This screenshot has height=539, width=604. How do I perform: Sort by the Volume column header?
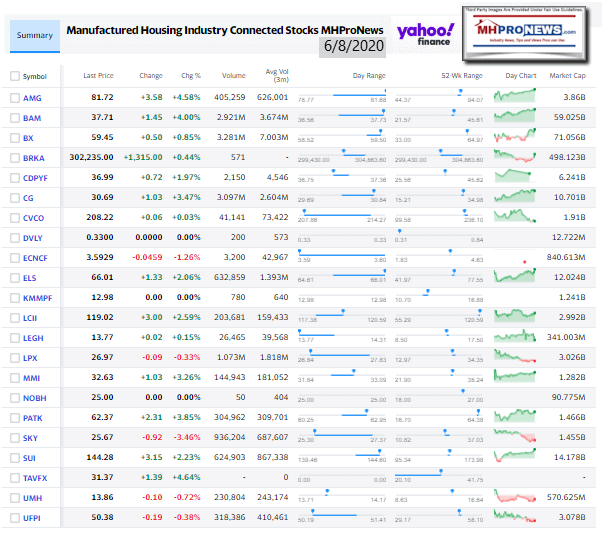click(231, 76)
